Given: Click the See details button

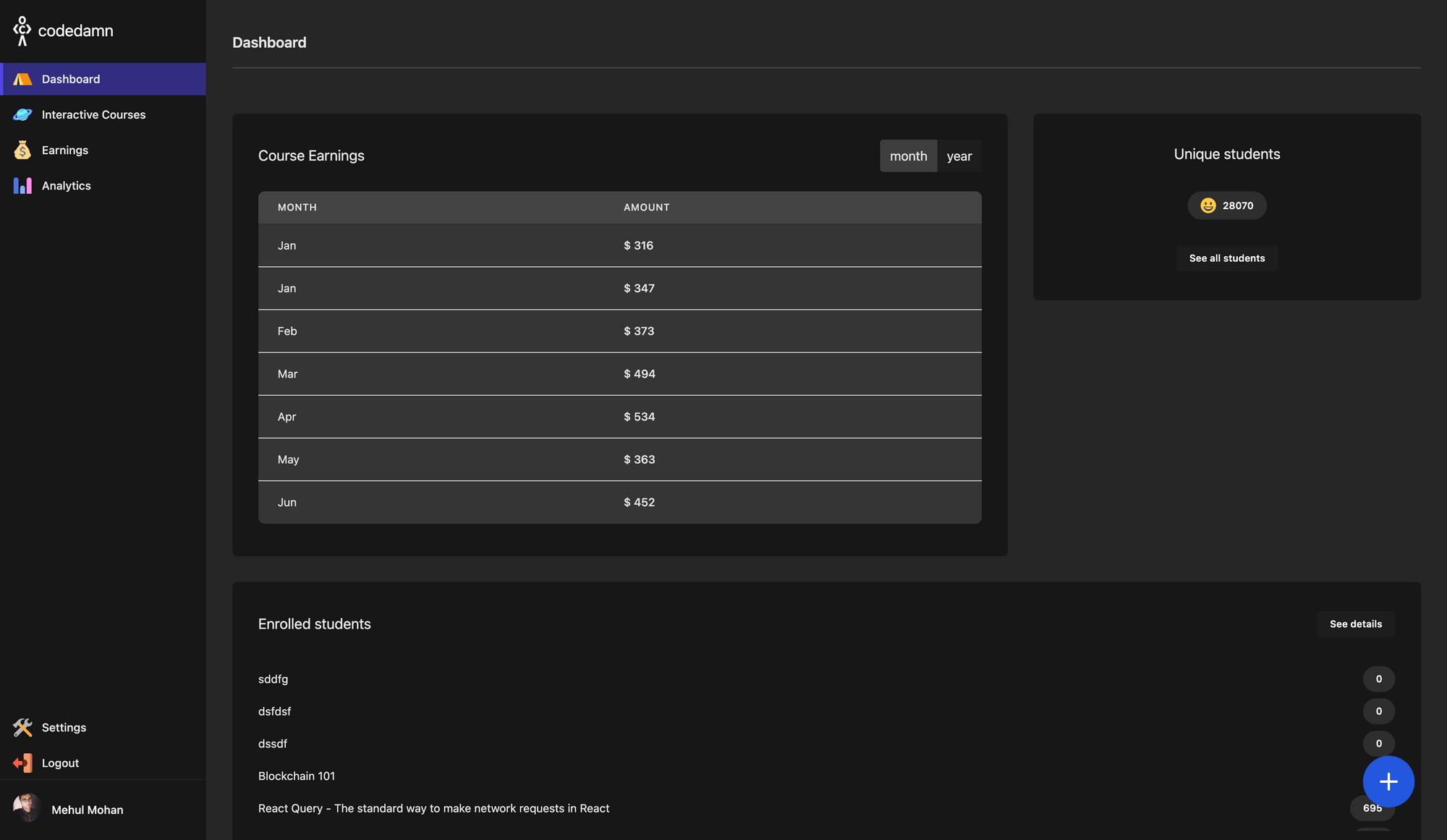Looking at the screenshot, I should click(x=1355, y=624).
